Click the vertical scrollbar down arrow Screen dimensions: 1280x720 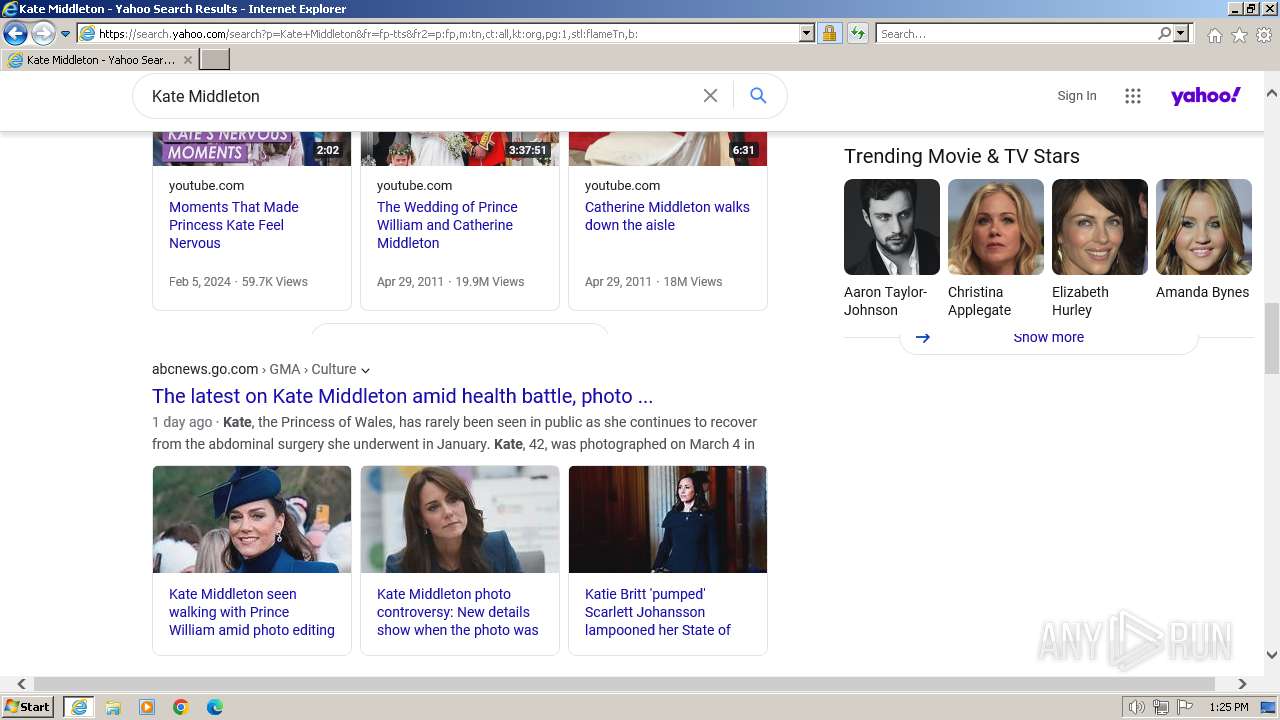pos(1272,656)
